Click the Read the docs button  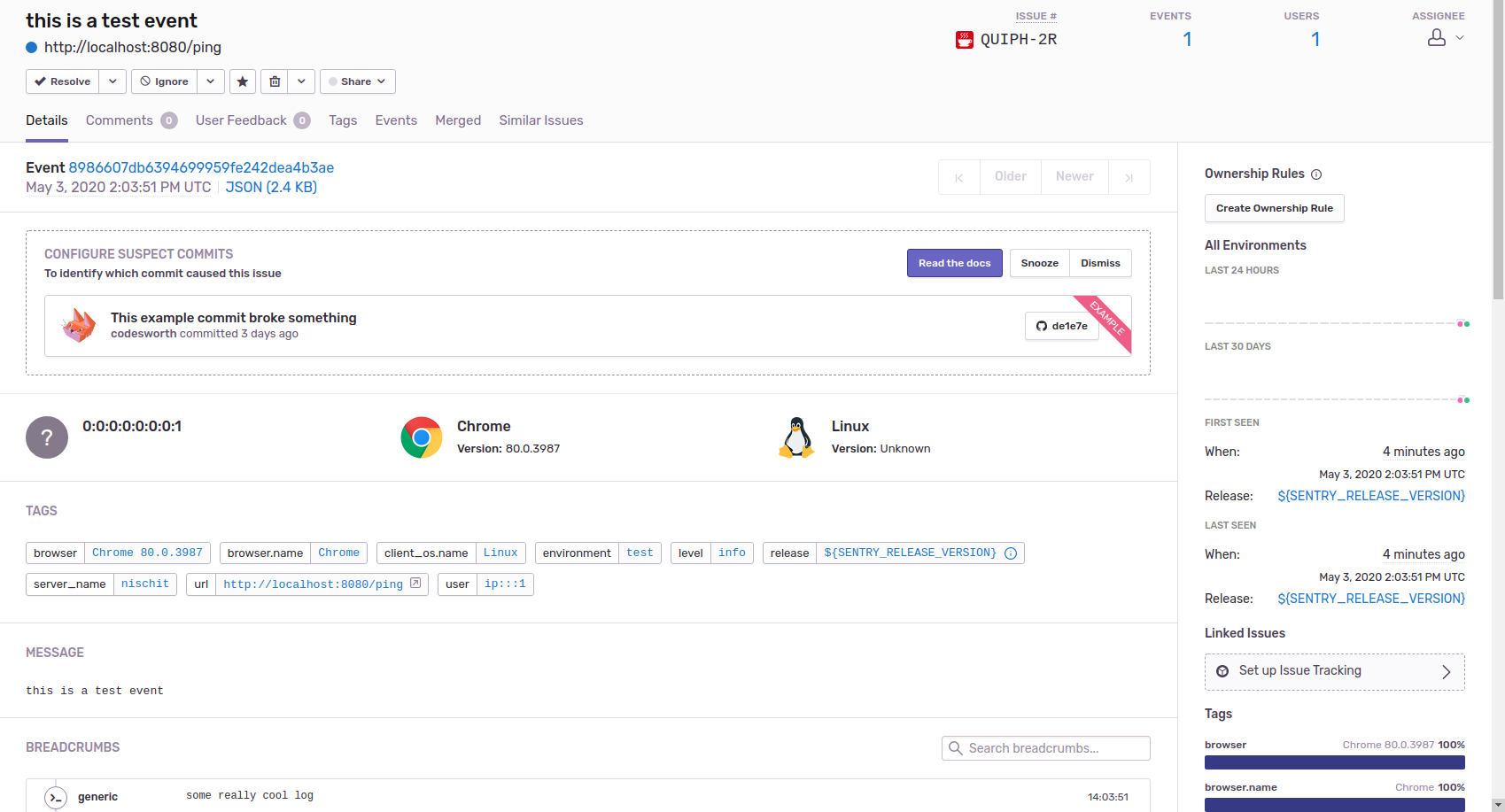coord(955,263)
